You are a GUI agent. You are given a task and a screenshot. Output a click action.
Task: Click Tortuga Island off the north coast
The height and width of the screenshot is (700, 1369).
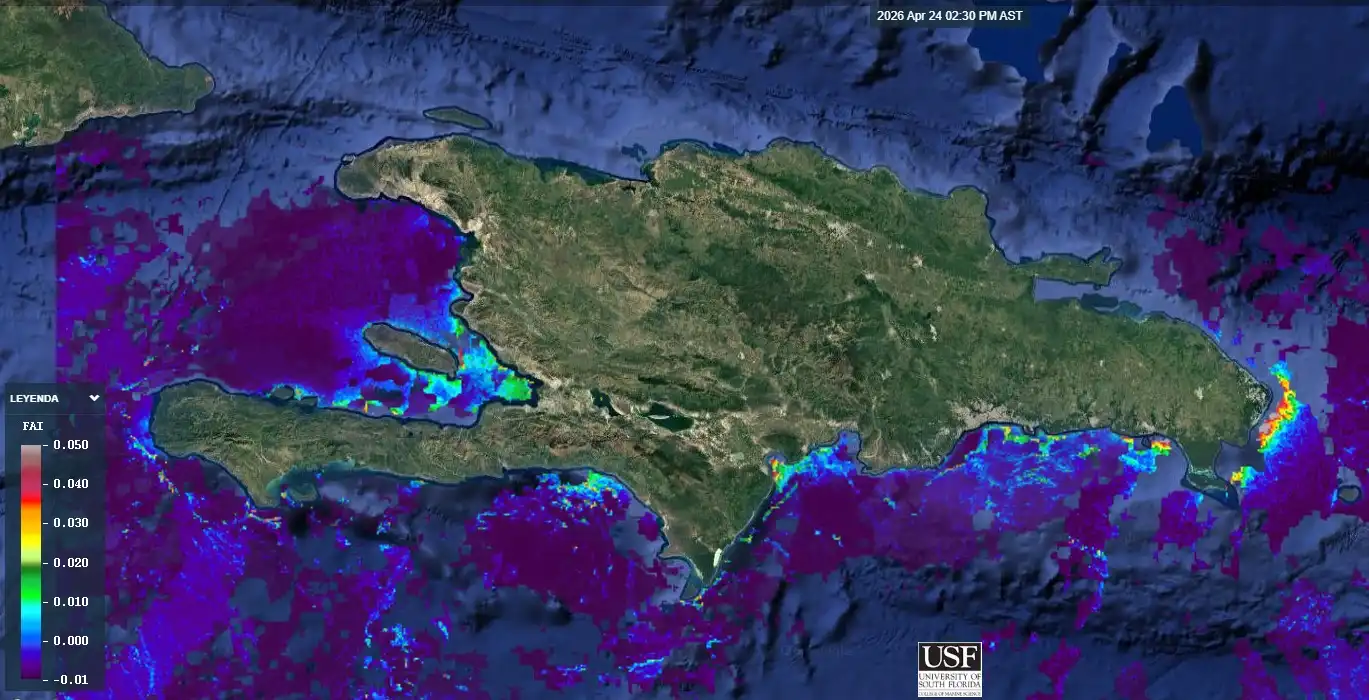click(458, 118)
